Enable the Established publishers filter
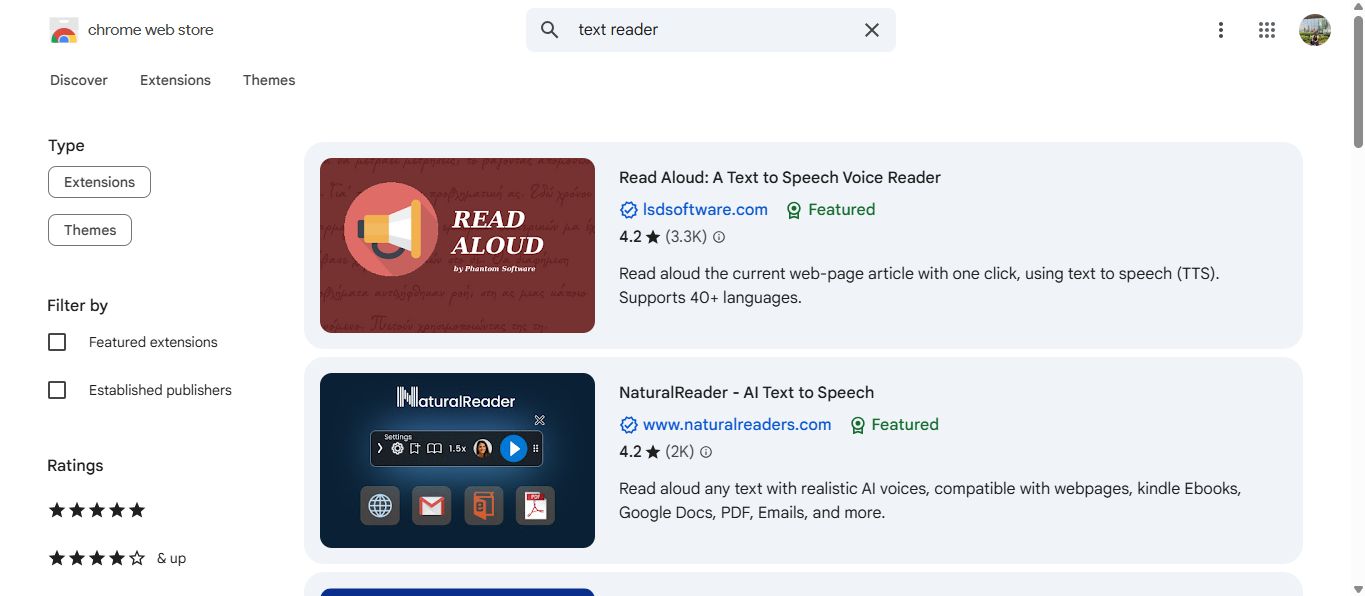Screen dimensions: 1365x596 pos(57,390)
